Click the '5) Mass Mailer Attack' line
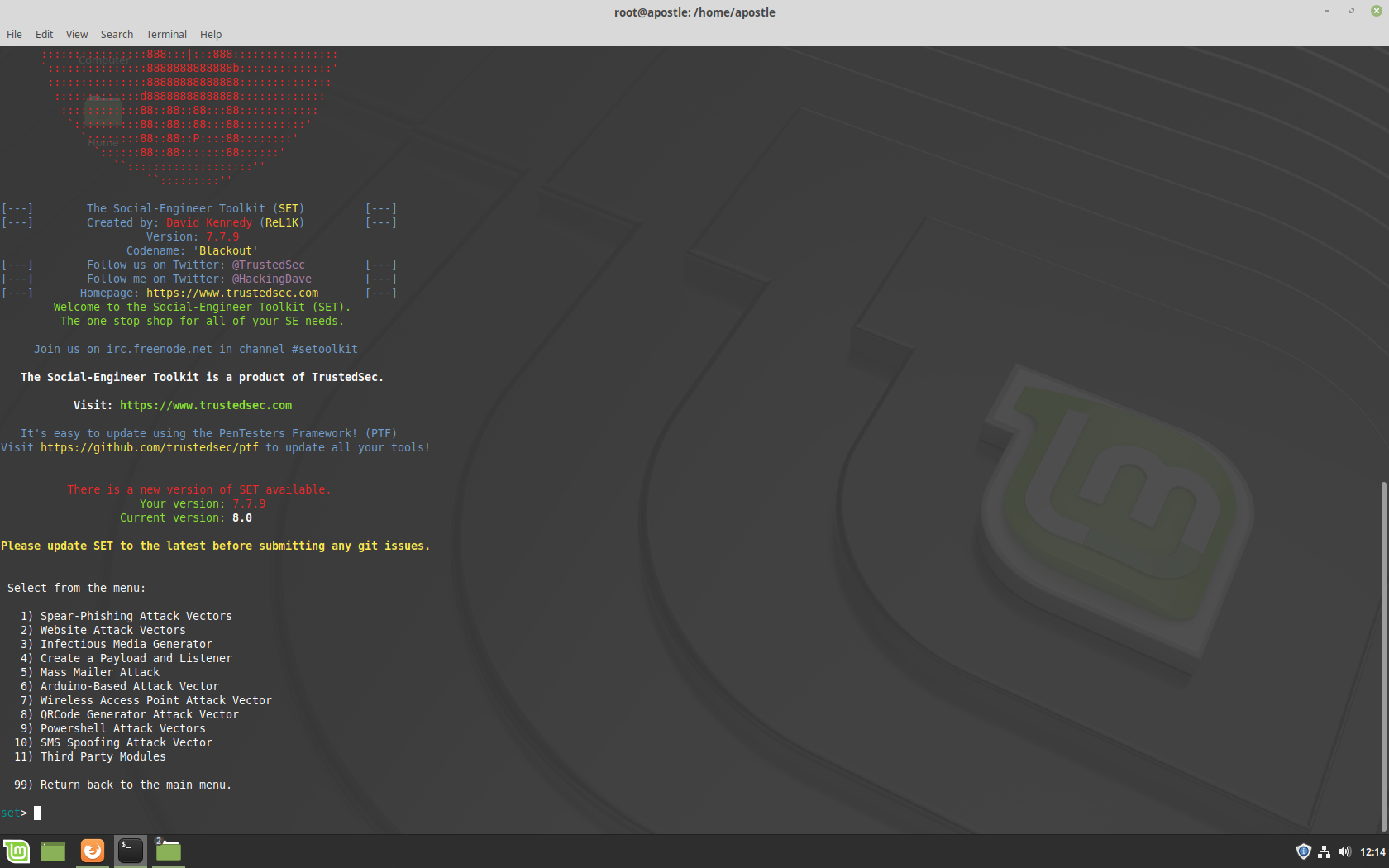 point(90,673)
